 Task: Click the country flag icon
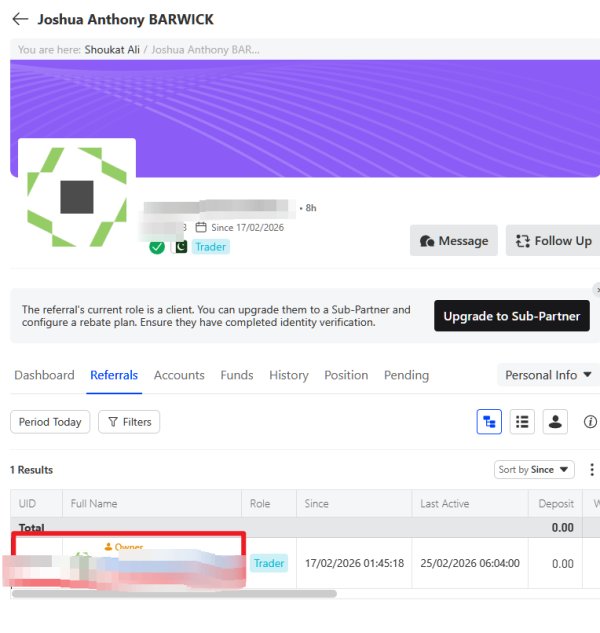coord(180,247)
